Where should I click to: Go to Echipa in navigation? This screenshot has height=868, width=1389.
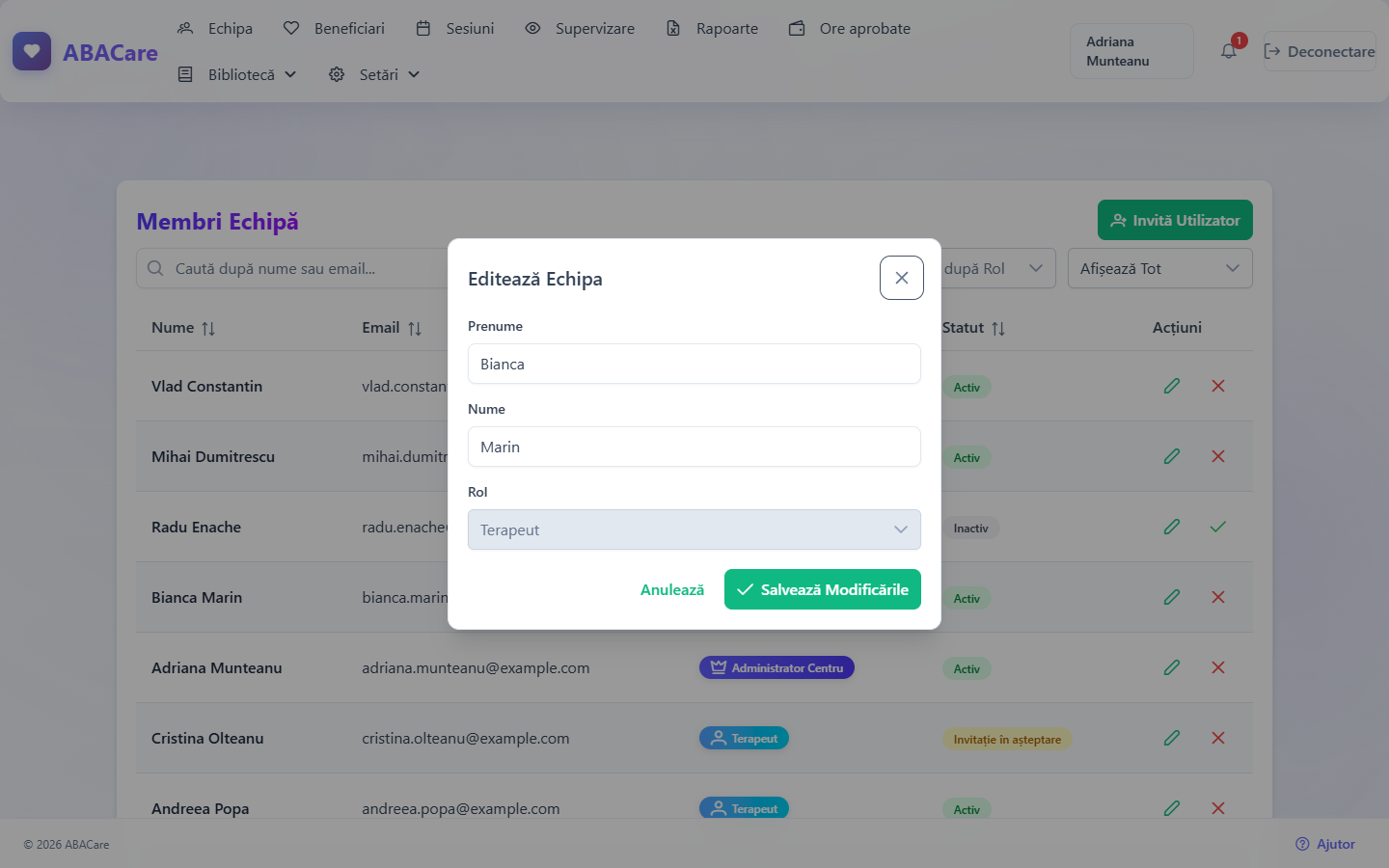(x=215, y=28)
